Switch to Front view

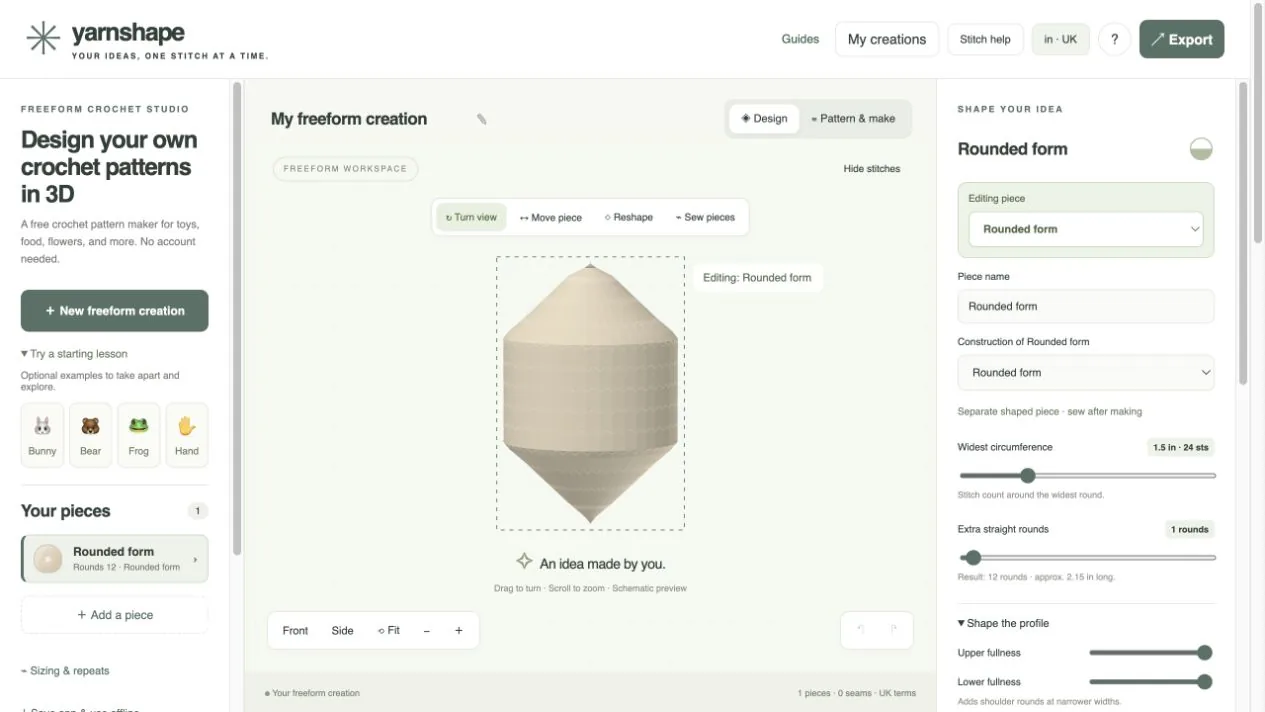point(296,631)
